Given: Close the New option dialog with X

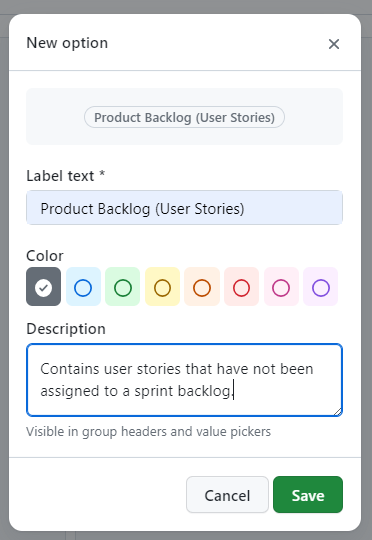Looking at the screenshot, I should click(334, 44).
